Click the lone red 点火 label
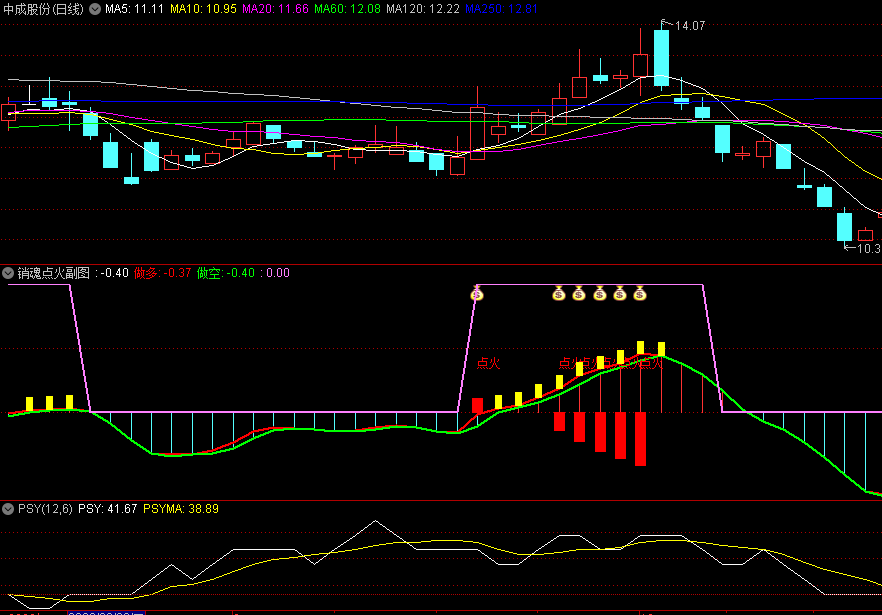This screenshot has height=615, width=882. point(488,363)
